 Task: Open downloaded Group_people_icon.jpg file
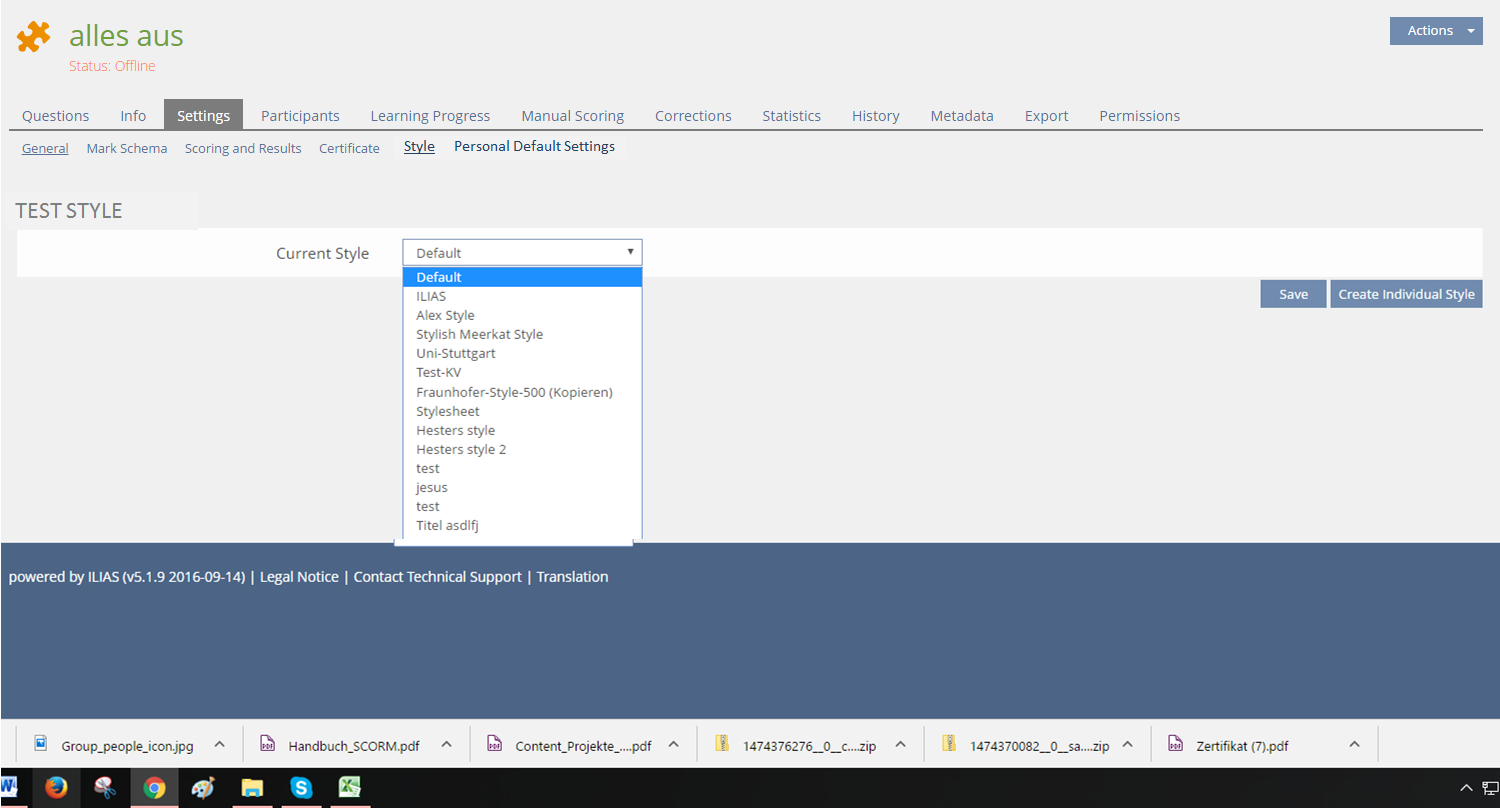[127, 746]
